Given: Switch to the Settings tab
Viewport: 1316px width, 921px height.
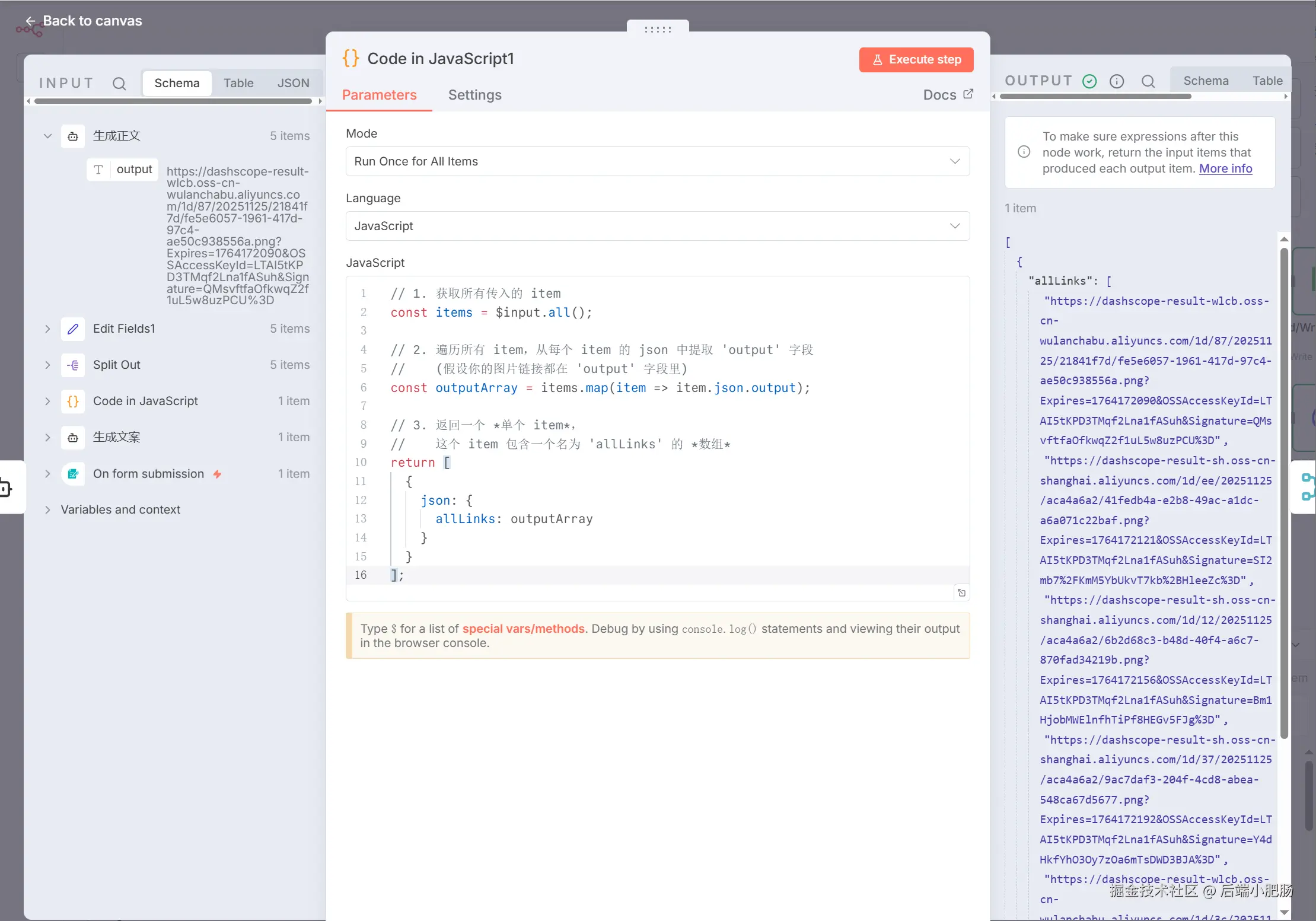Looking at the screenshot, I should pyautogui.click(x=474, y=95).
